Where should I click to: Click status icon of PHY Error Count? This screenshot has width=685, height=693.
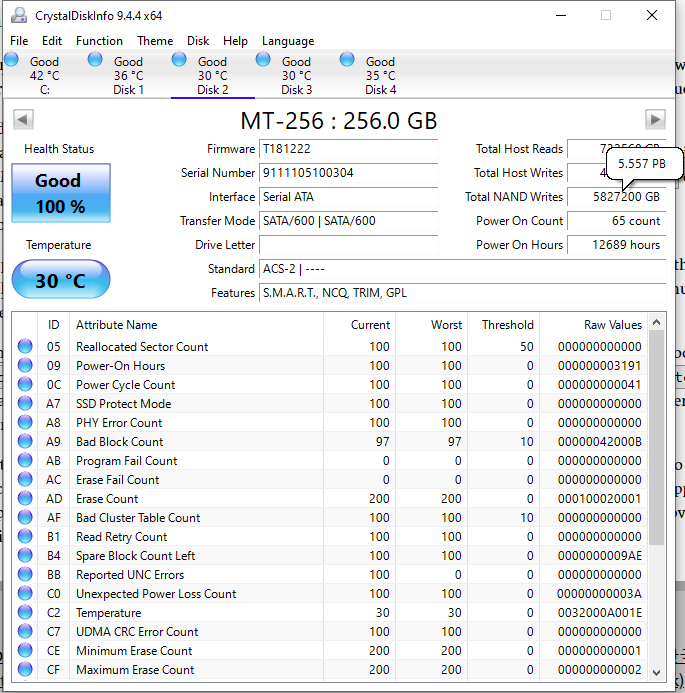(25, 422)
